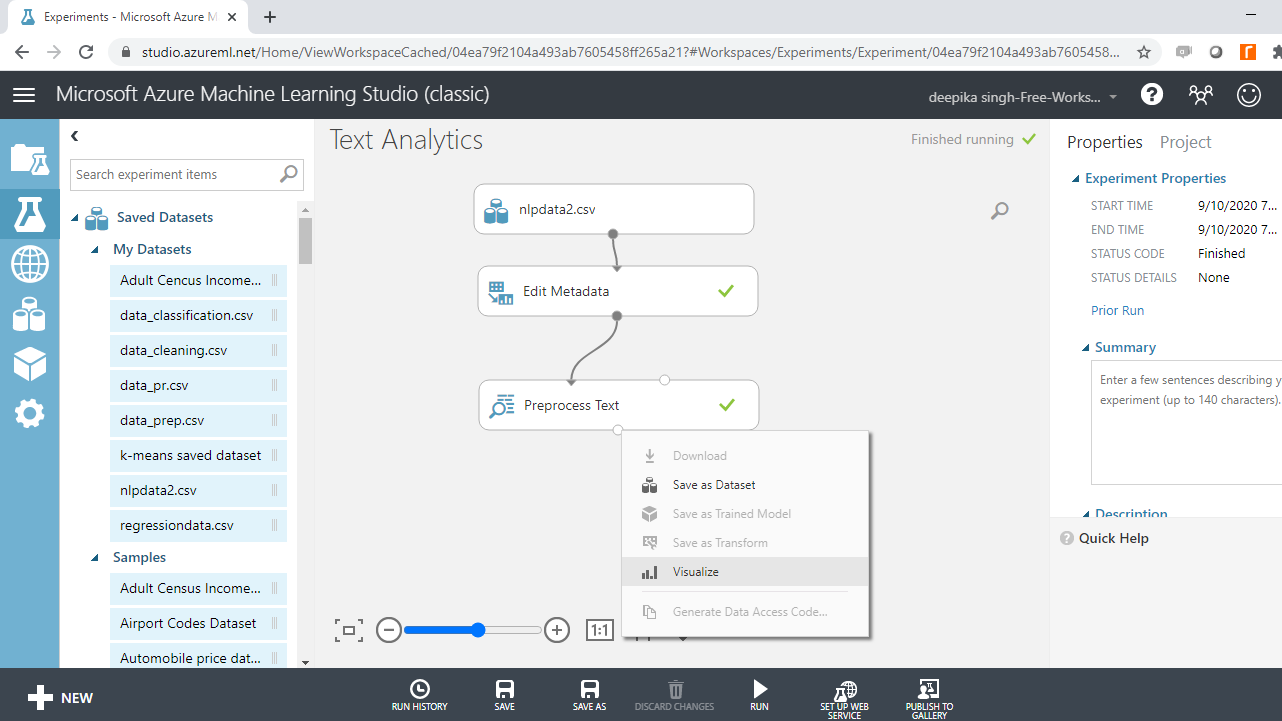Open Run History in bottom bar
1282x721 pixels.
pyautogui.click(x=420, y=696)
